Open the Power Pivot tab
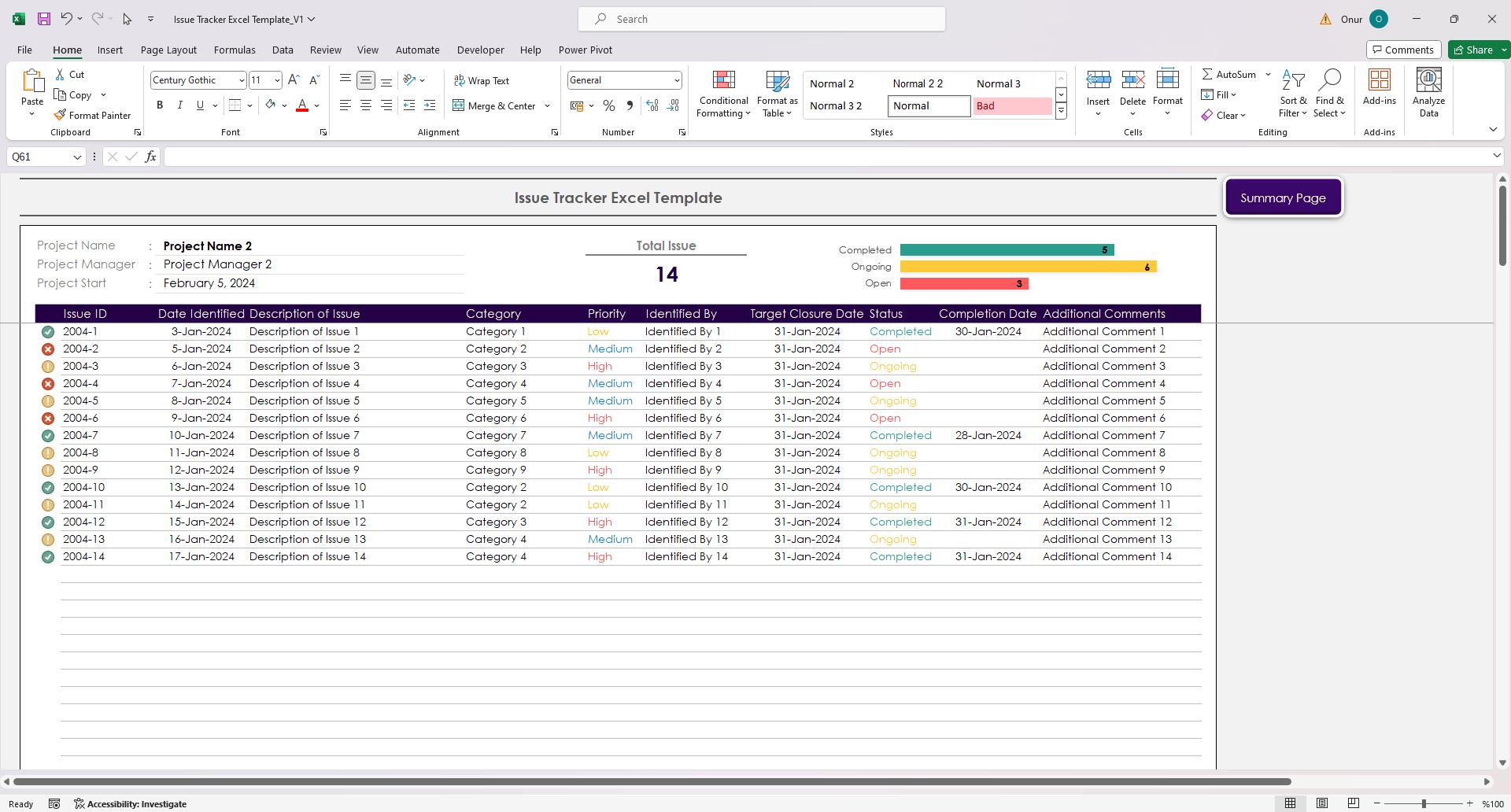This screenshot has width=1511, height=812. (586, 50)
